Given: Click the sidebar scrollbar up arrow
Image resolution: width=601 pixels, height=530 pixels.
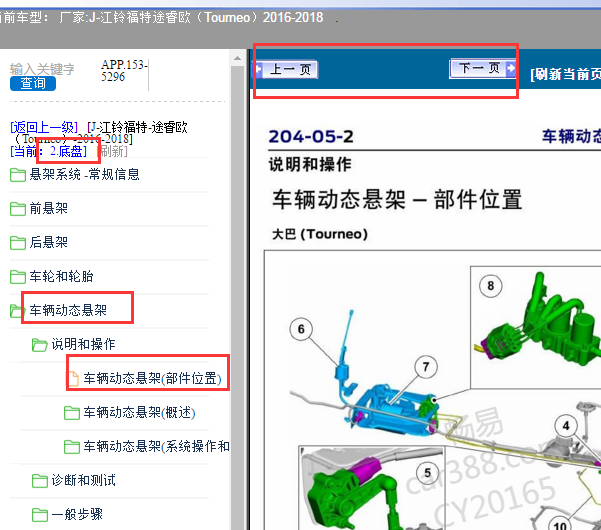Looking at the screenshot, I should (x=237, y=58).
